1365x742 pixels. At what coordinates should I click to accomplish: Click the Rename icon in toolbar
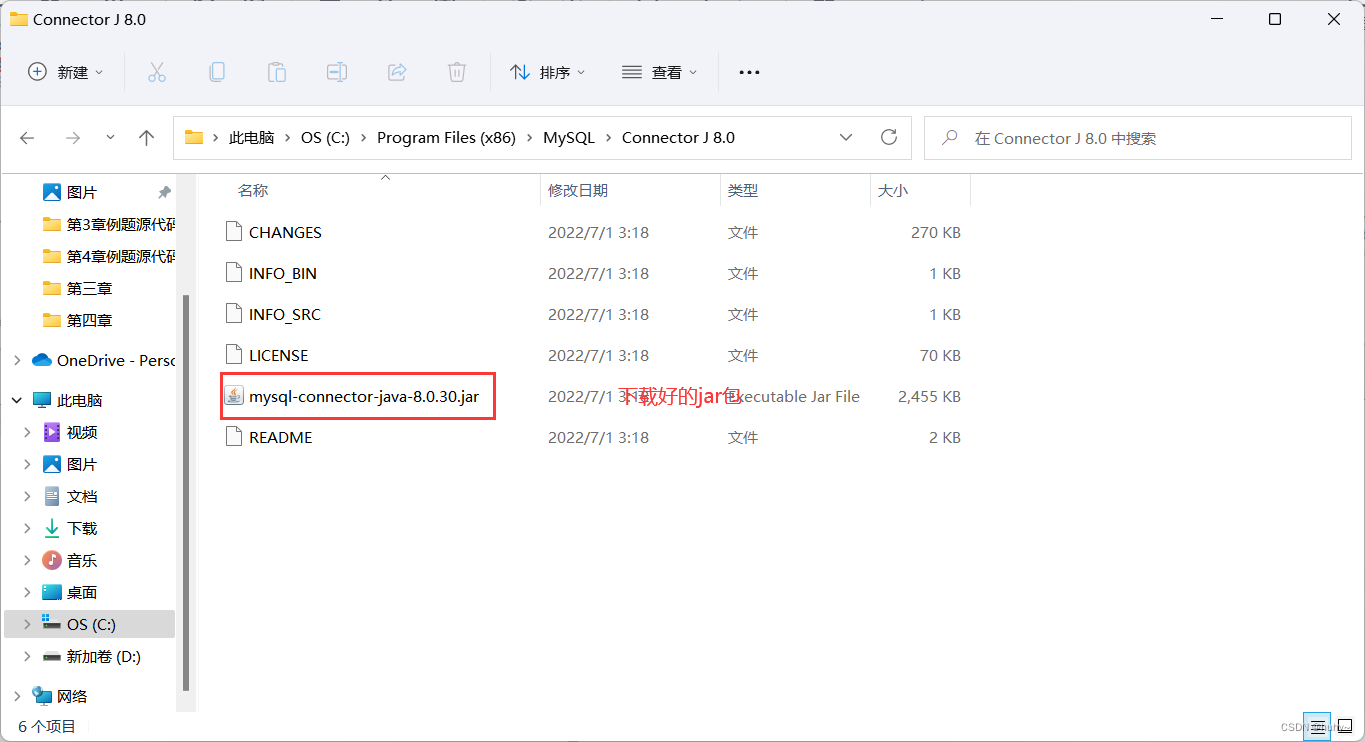(337, 72)
